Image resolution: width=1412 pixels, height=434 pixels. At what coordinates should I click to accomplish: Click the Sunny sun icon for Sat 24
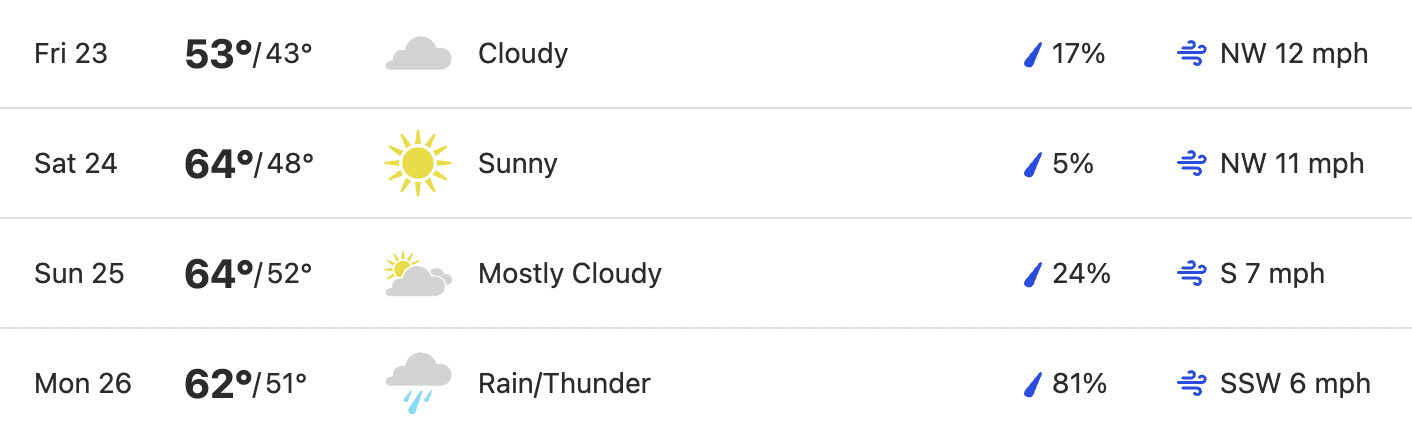(x=418, y=163)
